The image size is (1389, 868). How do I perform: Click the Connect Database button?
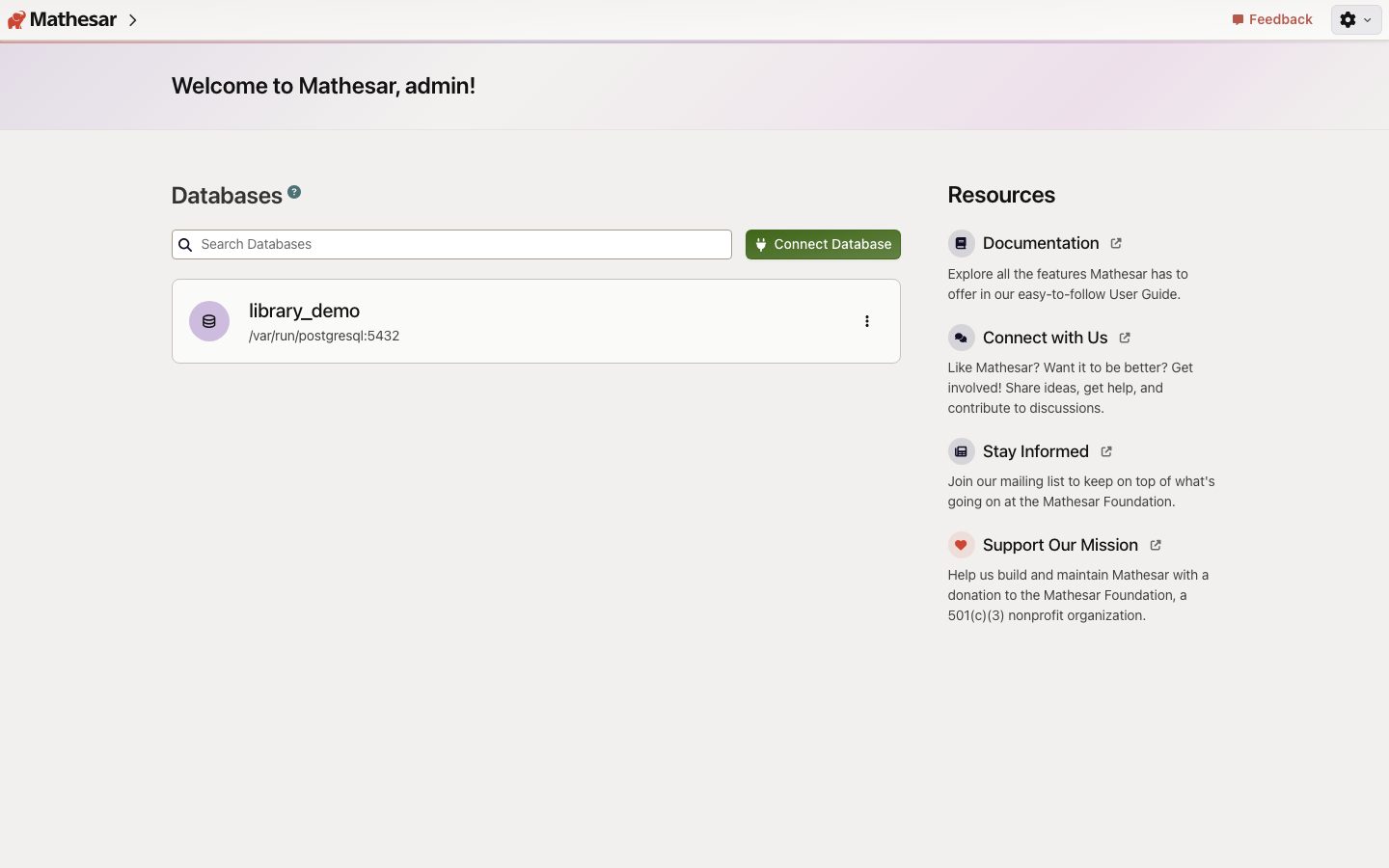click(x=823, y=245)
